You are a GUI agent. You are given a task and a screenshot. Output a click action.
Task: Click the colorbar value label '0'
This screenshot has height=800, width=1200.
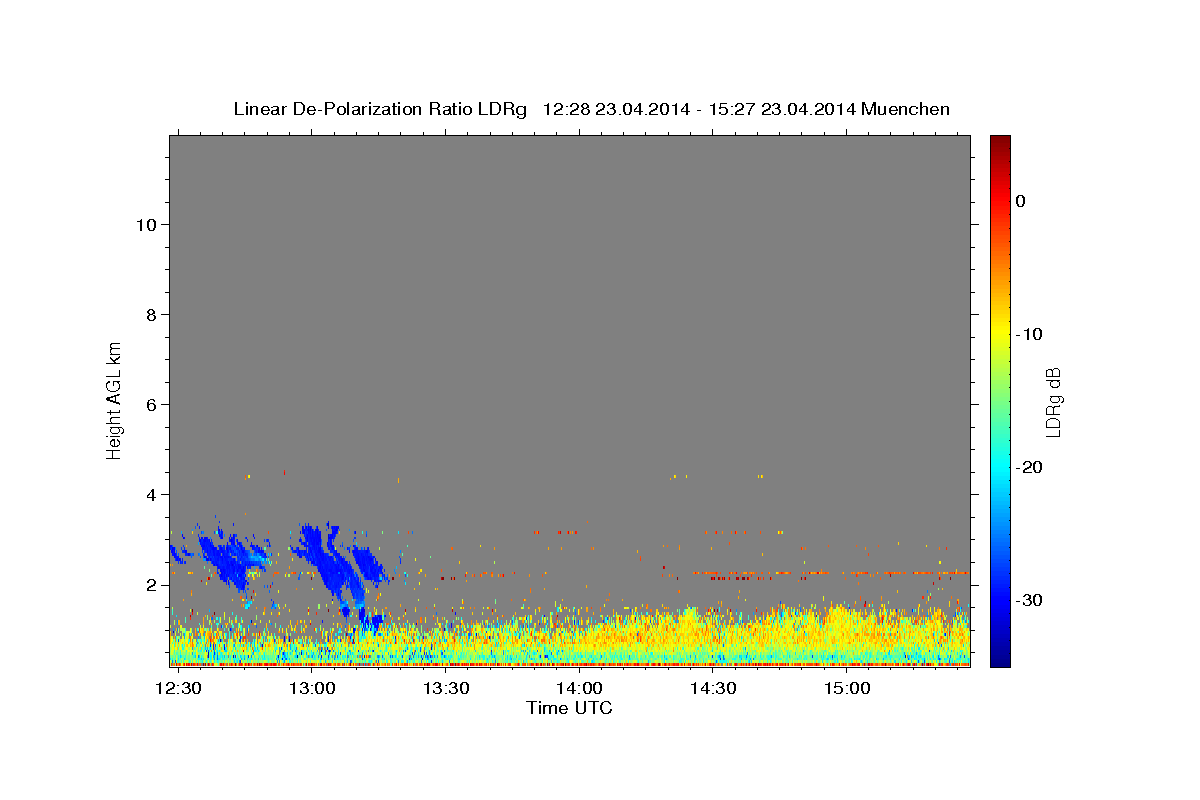point(1020,201)
